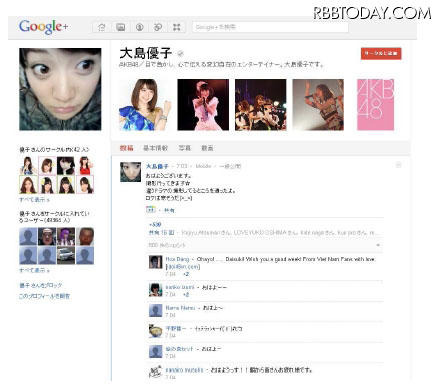Open the red dress circle member thumbnail

coord(85,165)
